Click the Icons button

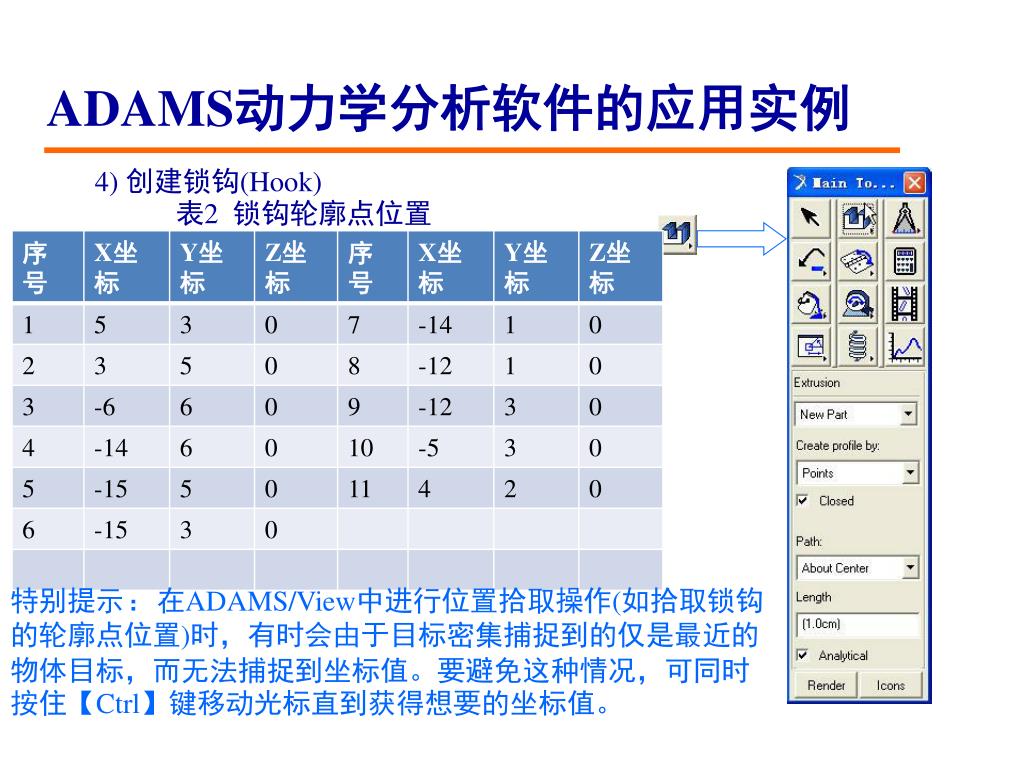click(x=890, y=685)
